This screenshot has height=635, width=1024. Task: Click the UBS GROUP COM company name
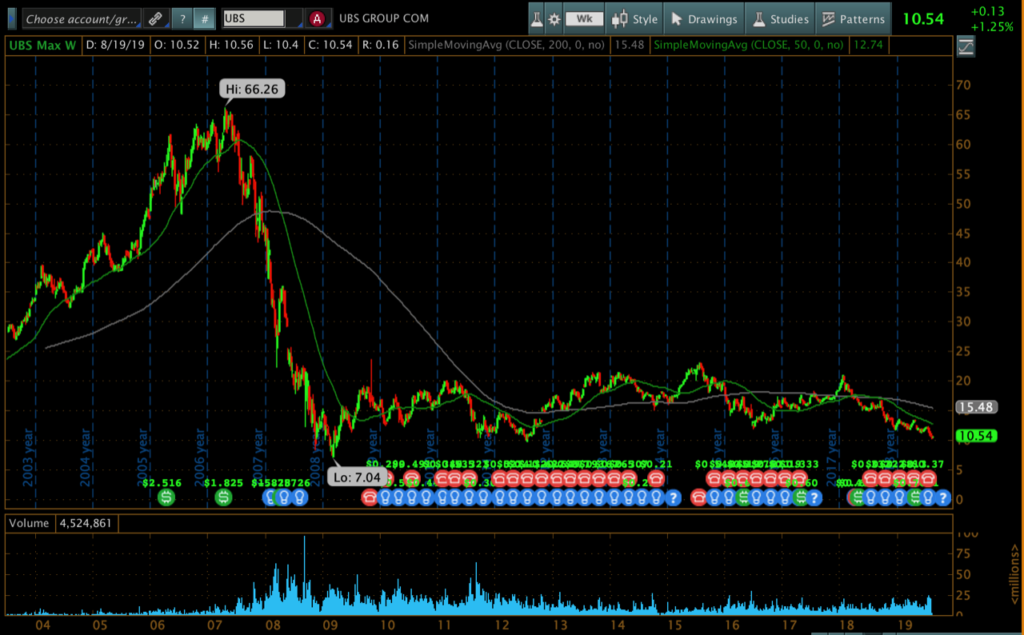[x=384, y=18]
